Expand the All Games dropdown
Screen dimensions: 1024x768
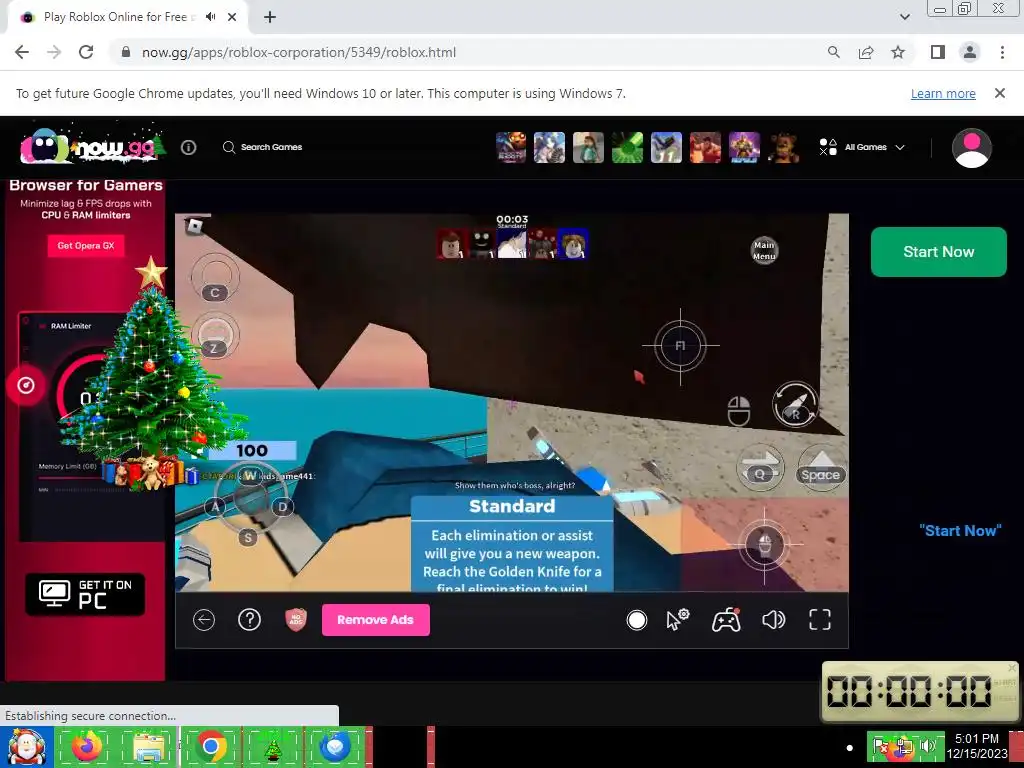pyautogui.click(x=862, y=147)
